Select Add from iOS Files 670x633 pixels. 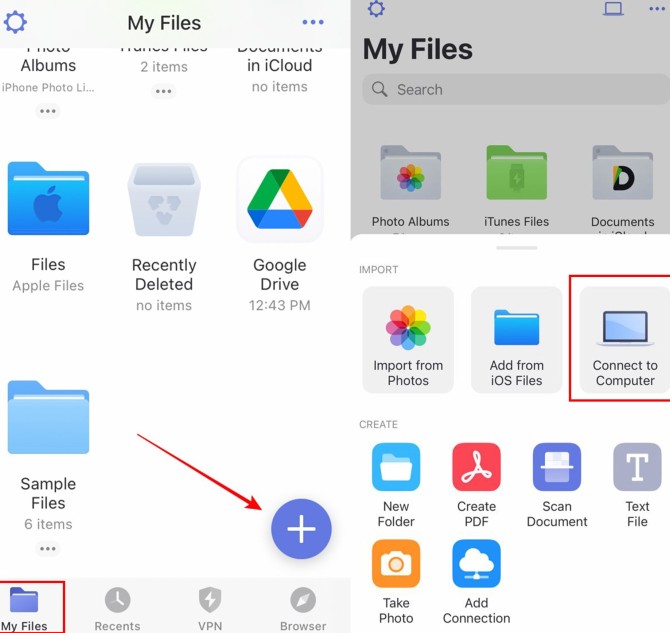point(516,339)
